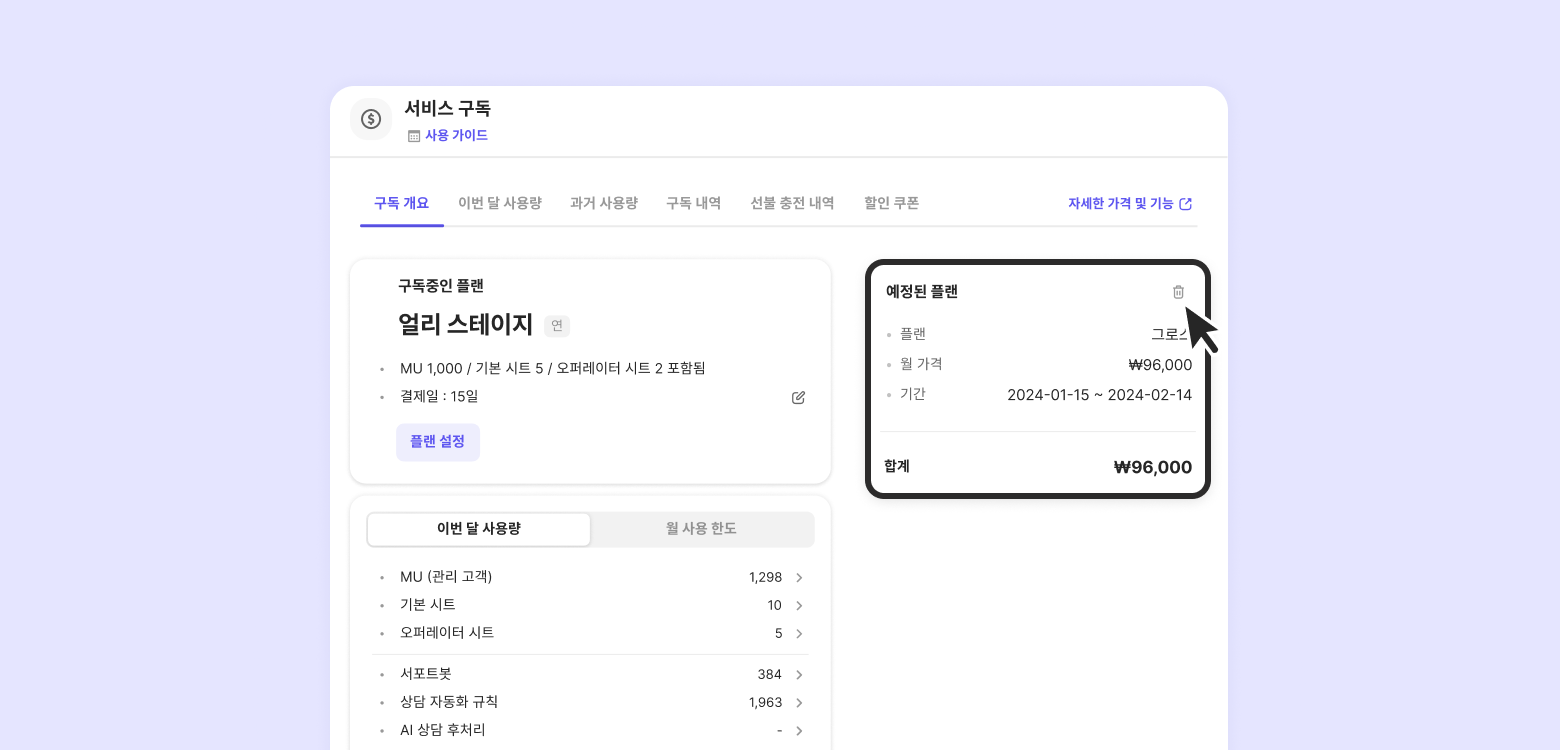1560x750 pixels.
Task: Click the dollar coin subscription icon
Action: [x=371, y=119]
